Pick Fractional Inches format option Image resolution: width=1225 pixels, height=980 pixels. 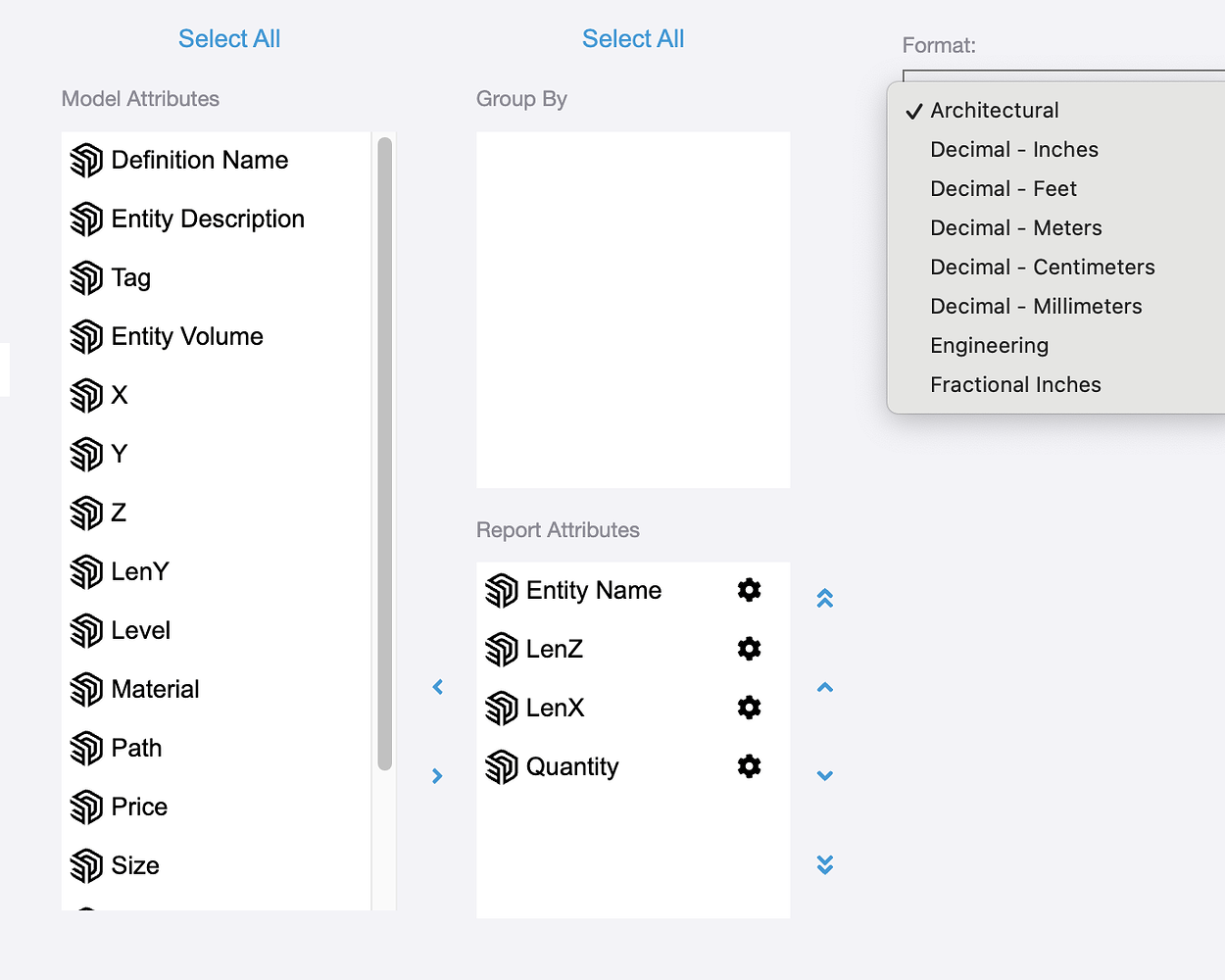[x=1015, y=385]
